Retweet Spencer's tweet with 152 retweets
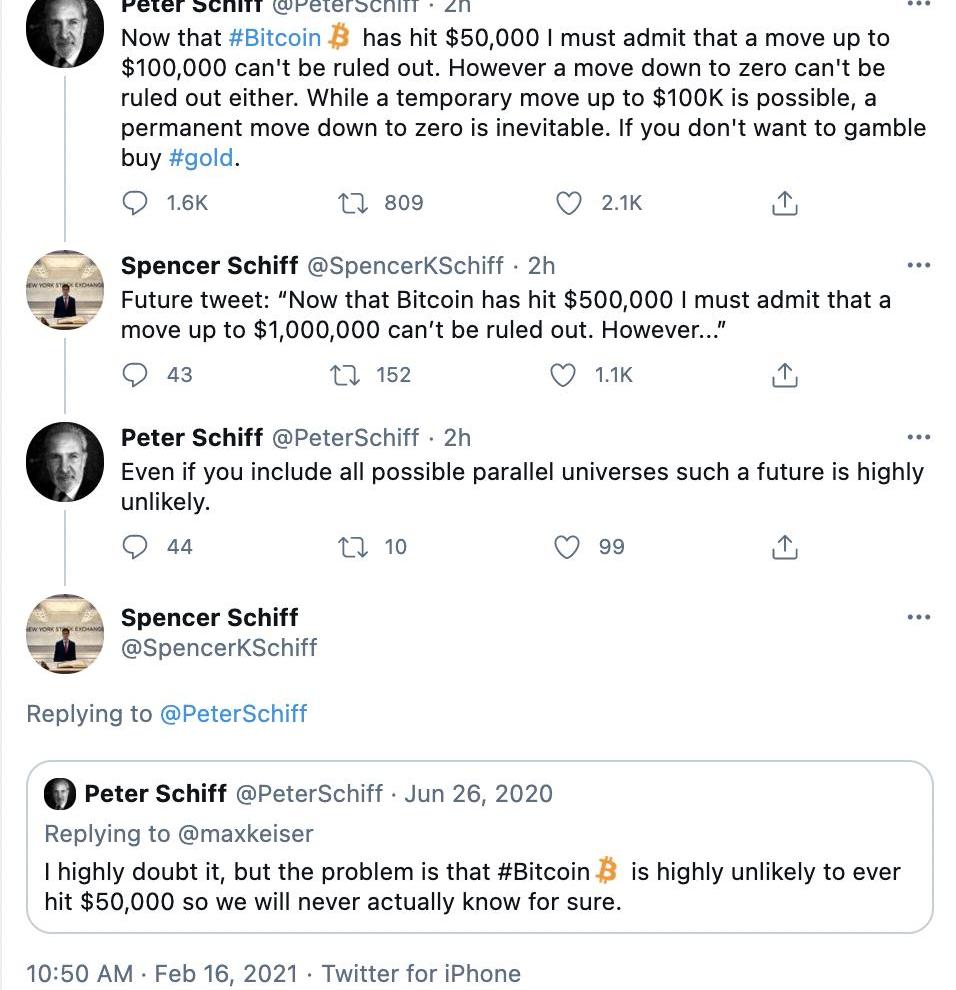Image resolution: width=956 pixels, height=990 pixels. tap(345, 375)
